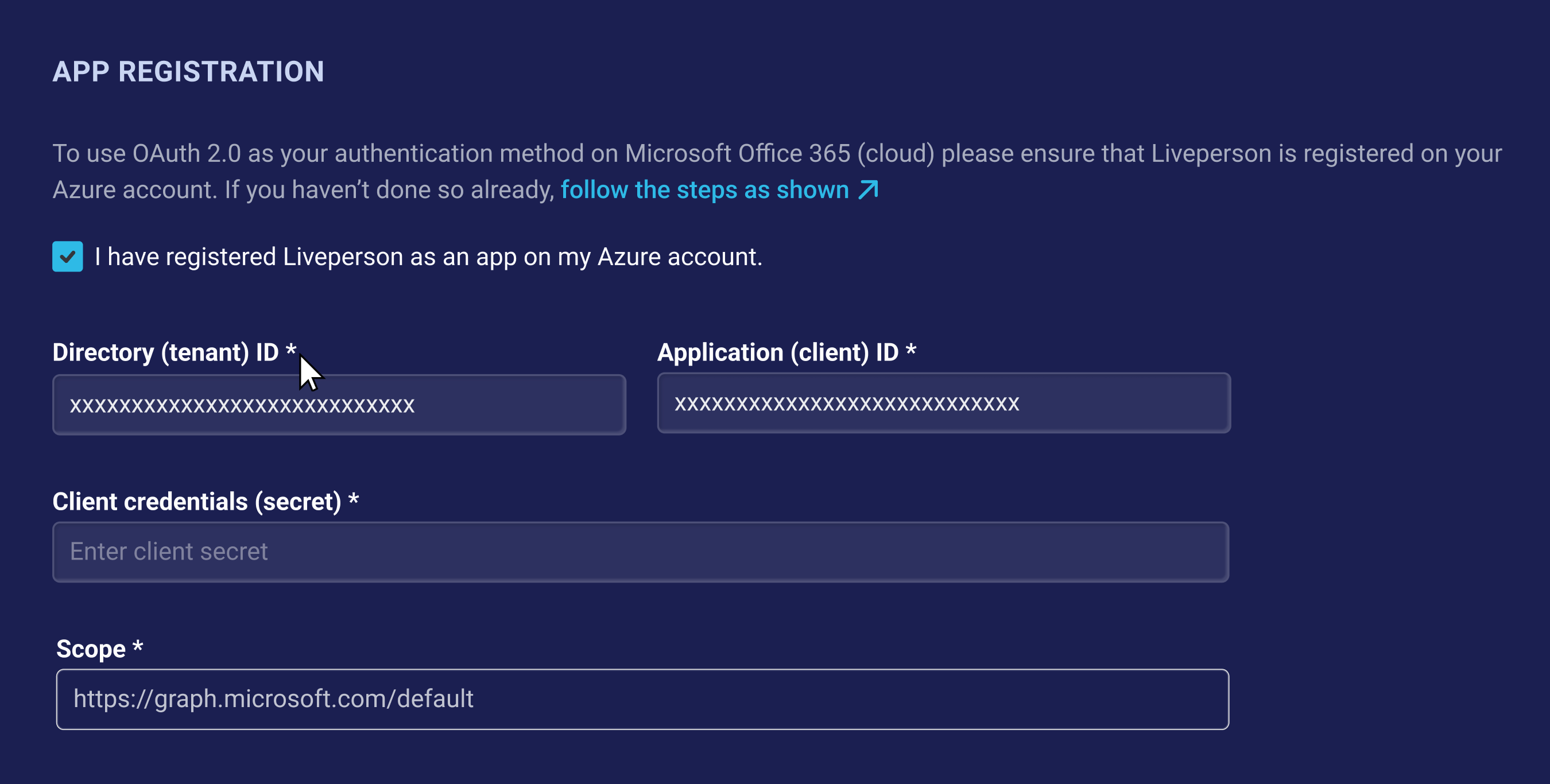
Task: Click the external link arrow icon
Action: 868,190
